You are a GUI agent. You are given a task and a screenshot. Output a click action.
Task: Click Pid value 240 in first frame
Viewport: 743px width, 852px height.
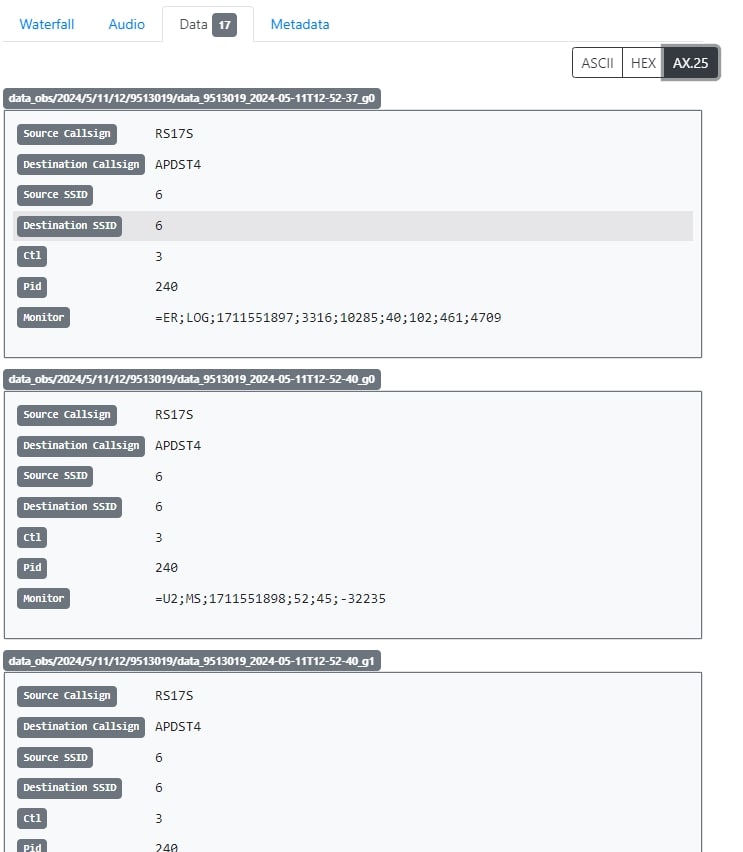point(166,287)
